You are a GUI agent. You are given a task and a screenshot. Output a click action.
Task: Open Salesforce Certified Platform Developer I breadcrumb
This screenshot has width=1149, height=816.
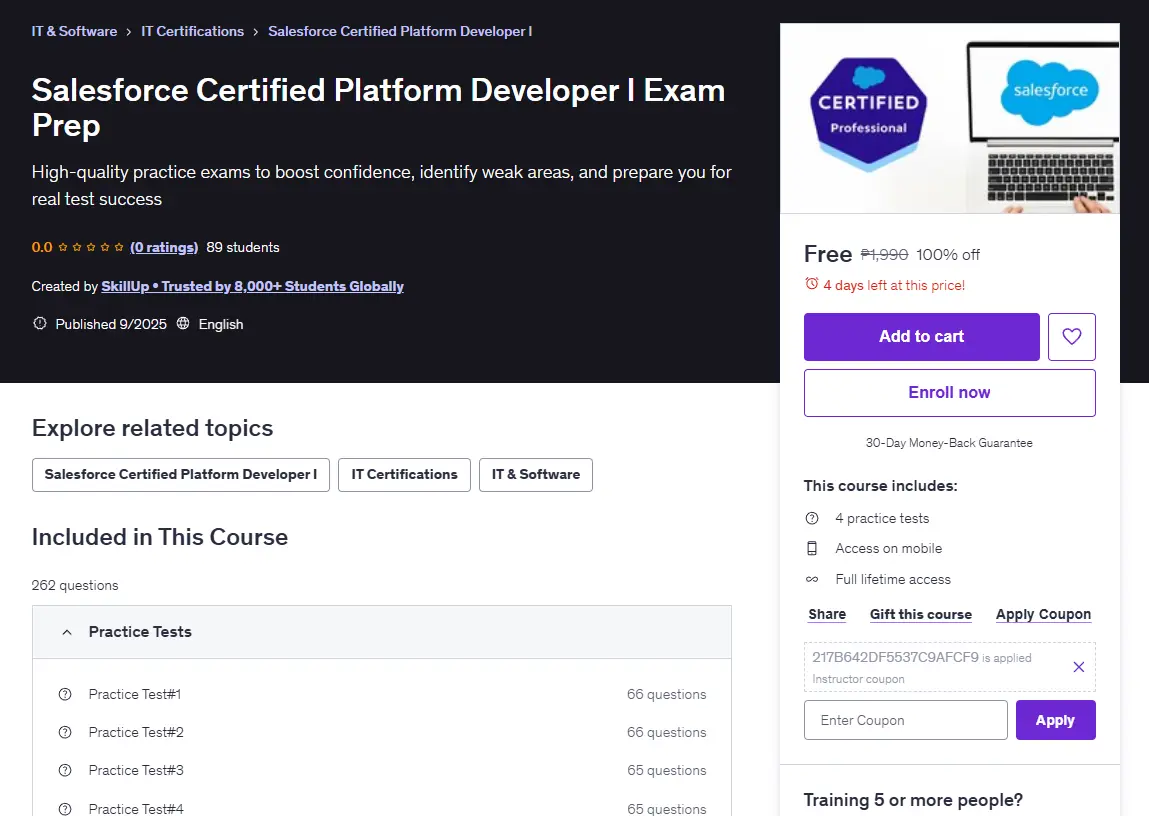(x=400, y=31)
